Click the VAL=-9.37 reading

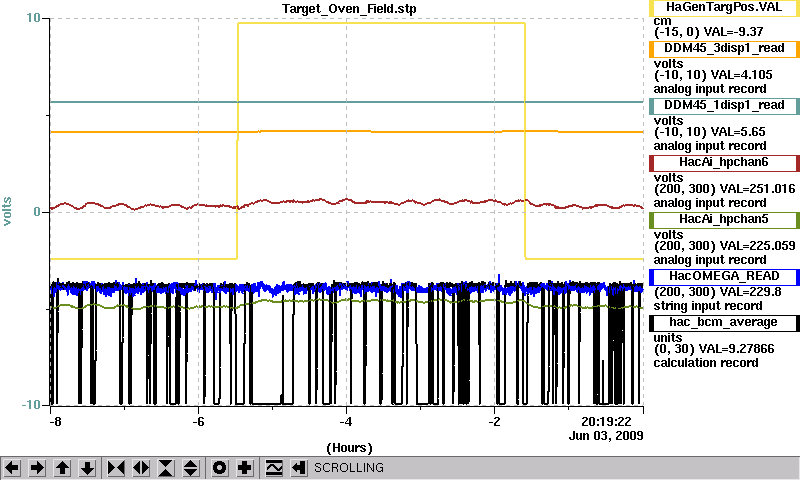tap(733, 32)
